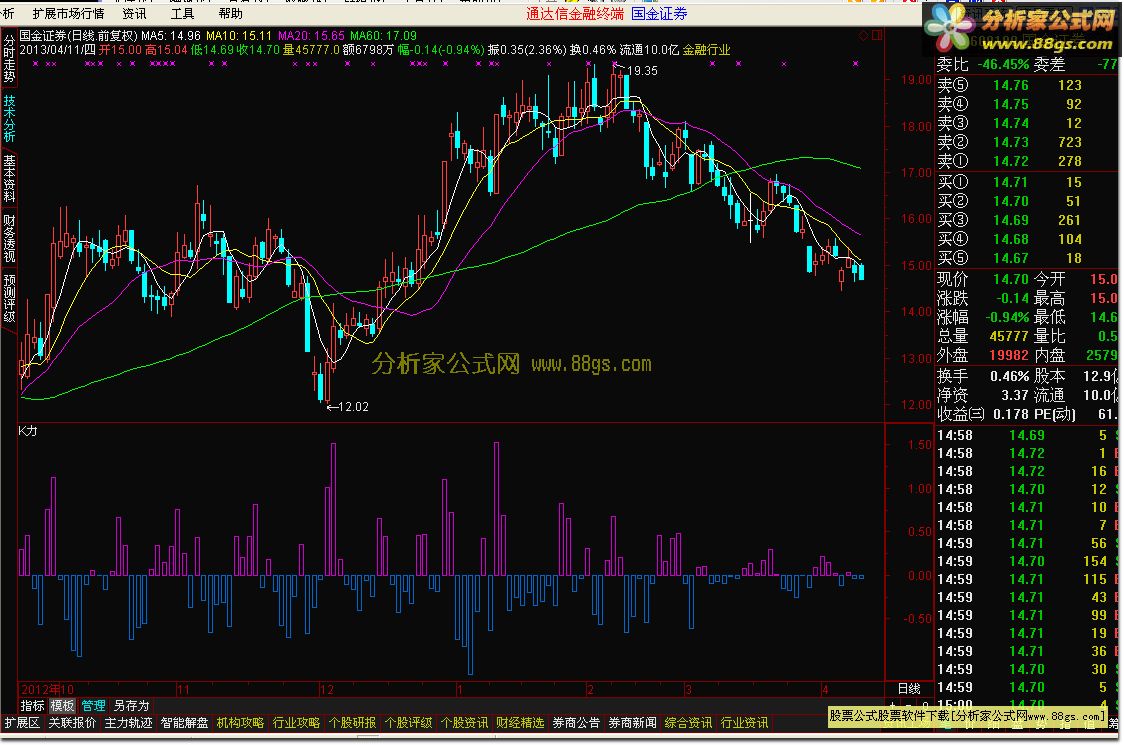This screenshot has height=745, width=1124.
Task: Click the 通达信金融终端 title text
Action: (575, 14)
